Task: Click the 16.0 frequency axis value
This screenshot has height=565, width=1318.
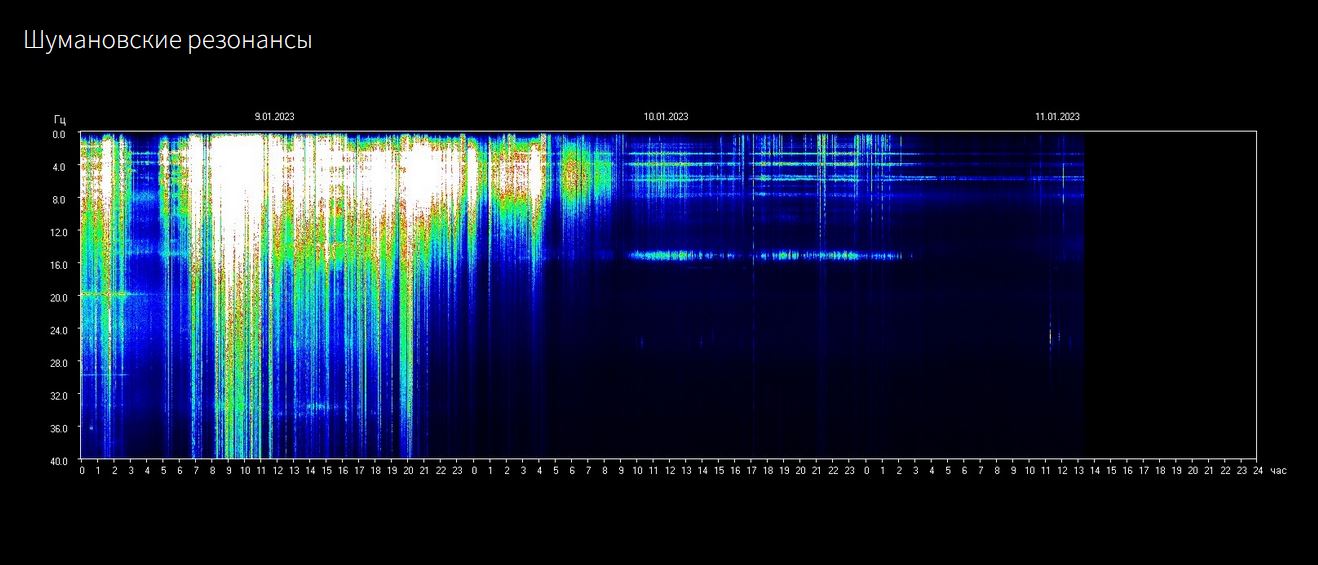Action: (58, 264)
